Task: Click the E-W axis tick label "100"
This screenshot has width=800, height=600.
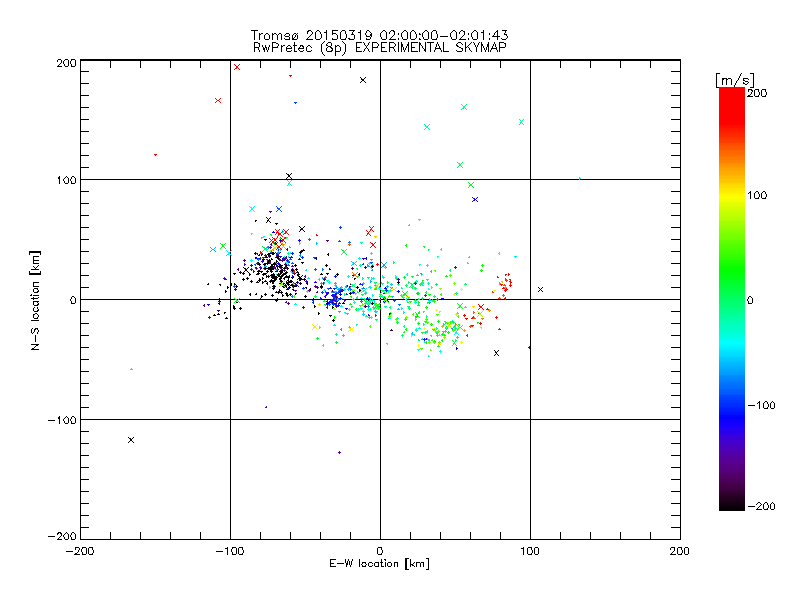Action: [x=530, y=551]
